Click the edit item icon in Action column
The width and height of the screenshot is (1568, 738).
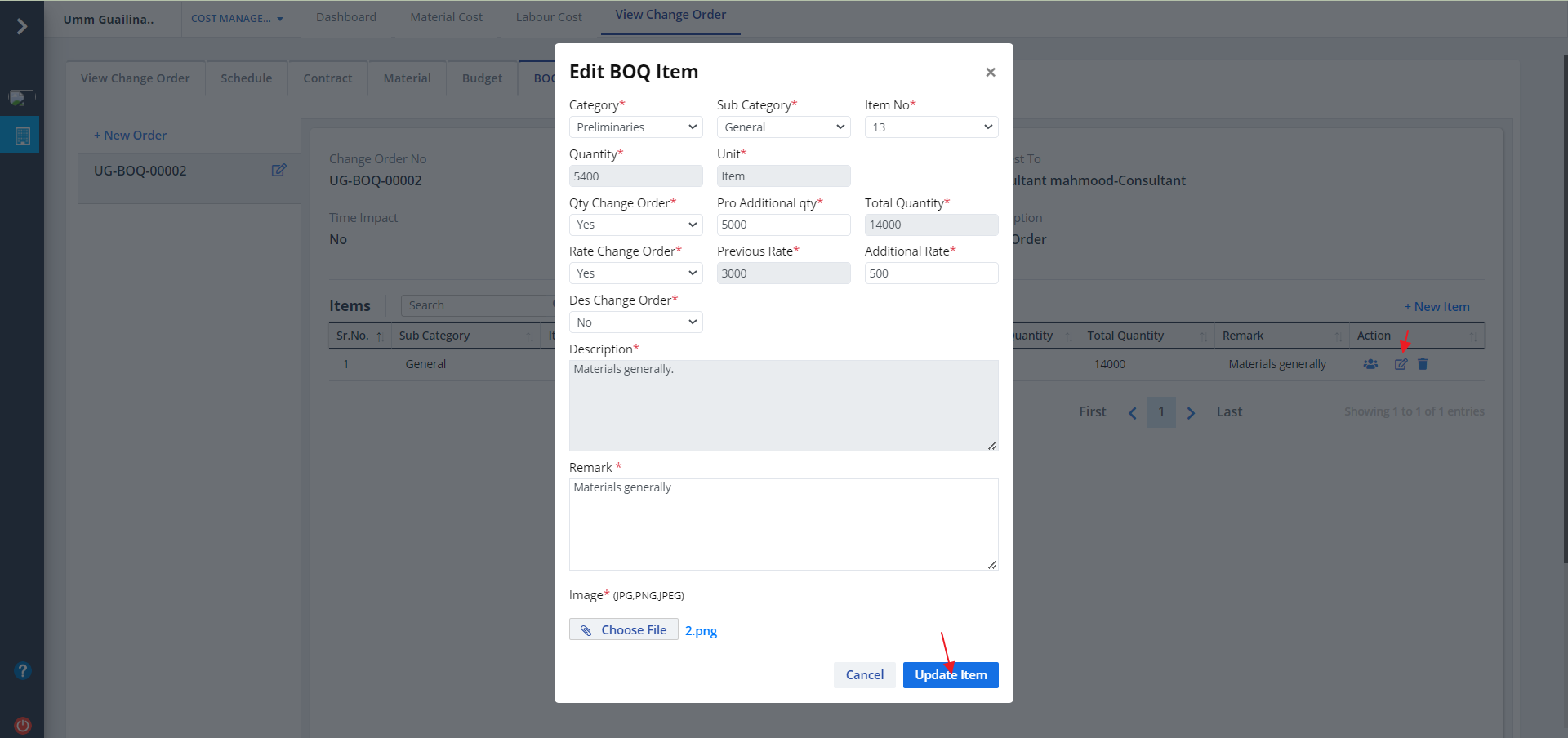(x=1401, y=364)
